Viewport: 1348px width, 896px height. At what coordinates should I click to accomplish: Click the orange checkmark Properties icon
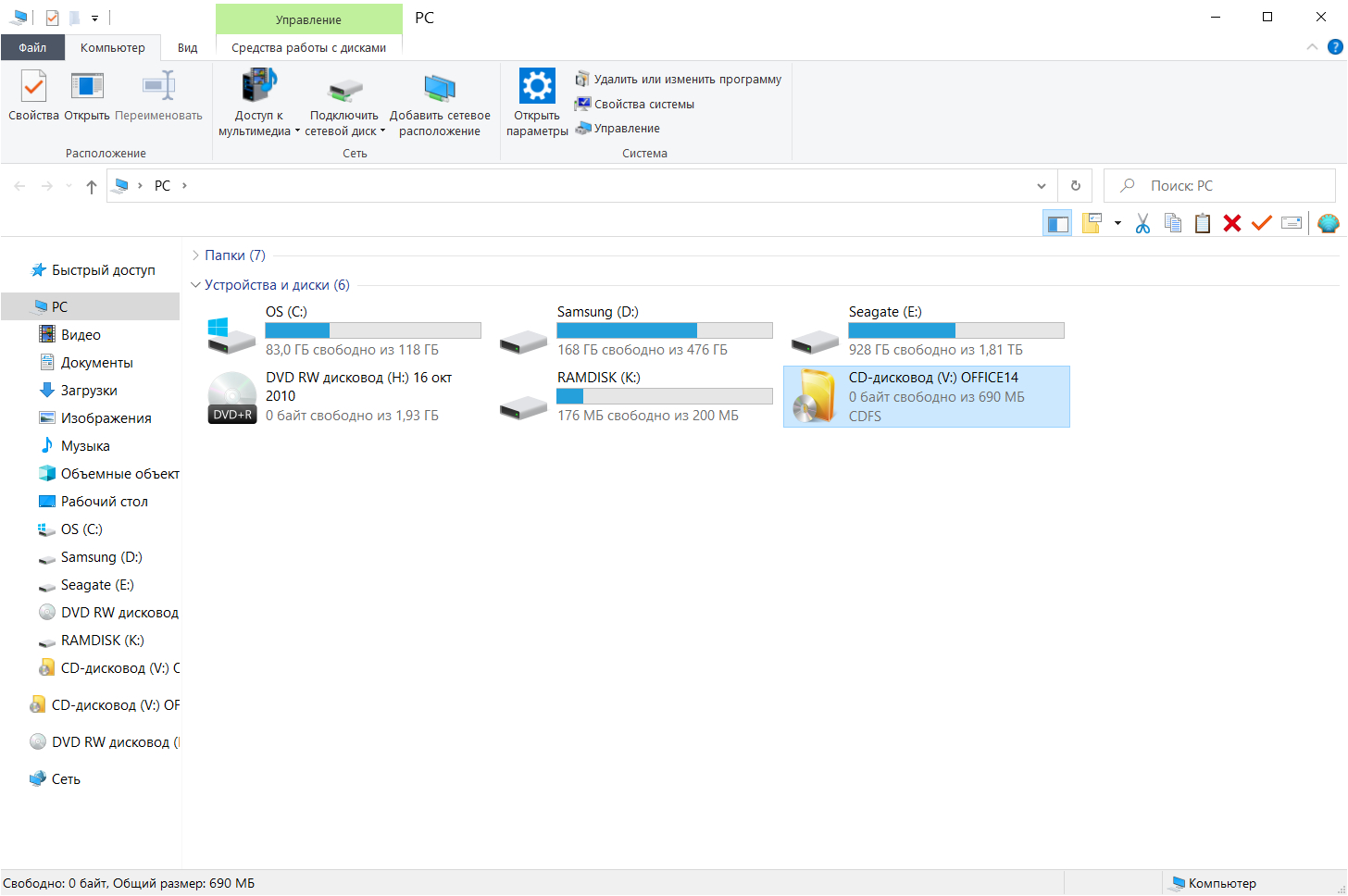(1261, 223)
